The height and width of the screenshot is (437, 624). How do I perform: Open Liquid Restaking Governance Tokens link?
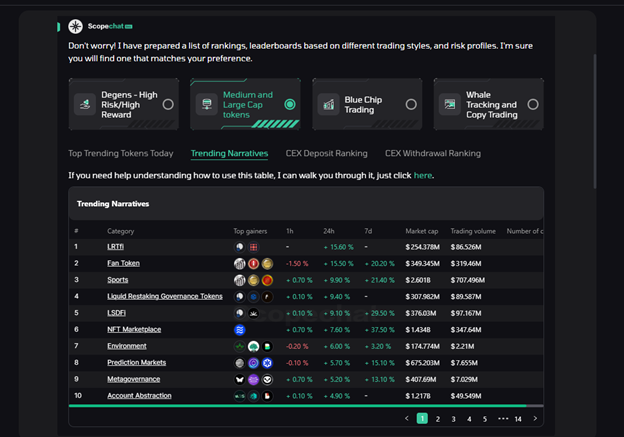pos(165,296)
